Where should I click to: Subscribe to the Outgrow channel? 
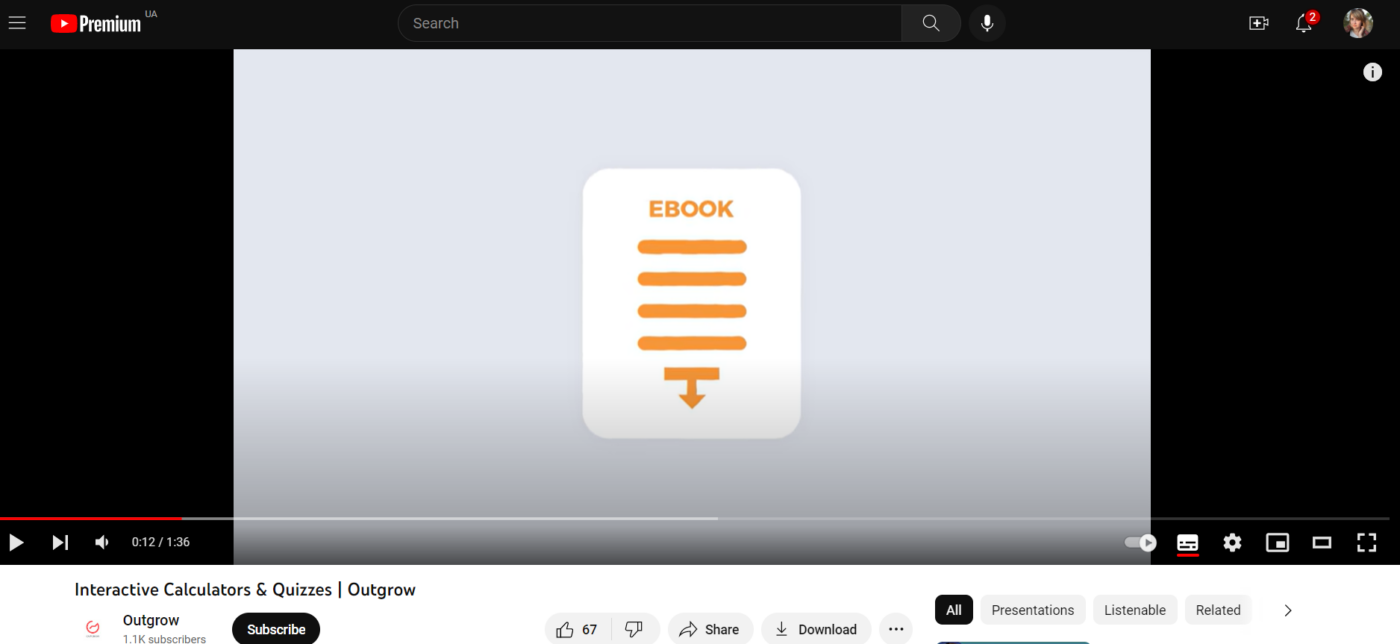(276, 629)
